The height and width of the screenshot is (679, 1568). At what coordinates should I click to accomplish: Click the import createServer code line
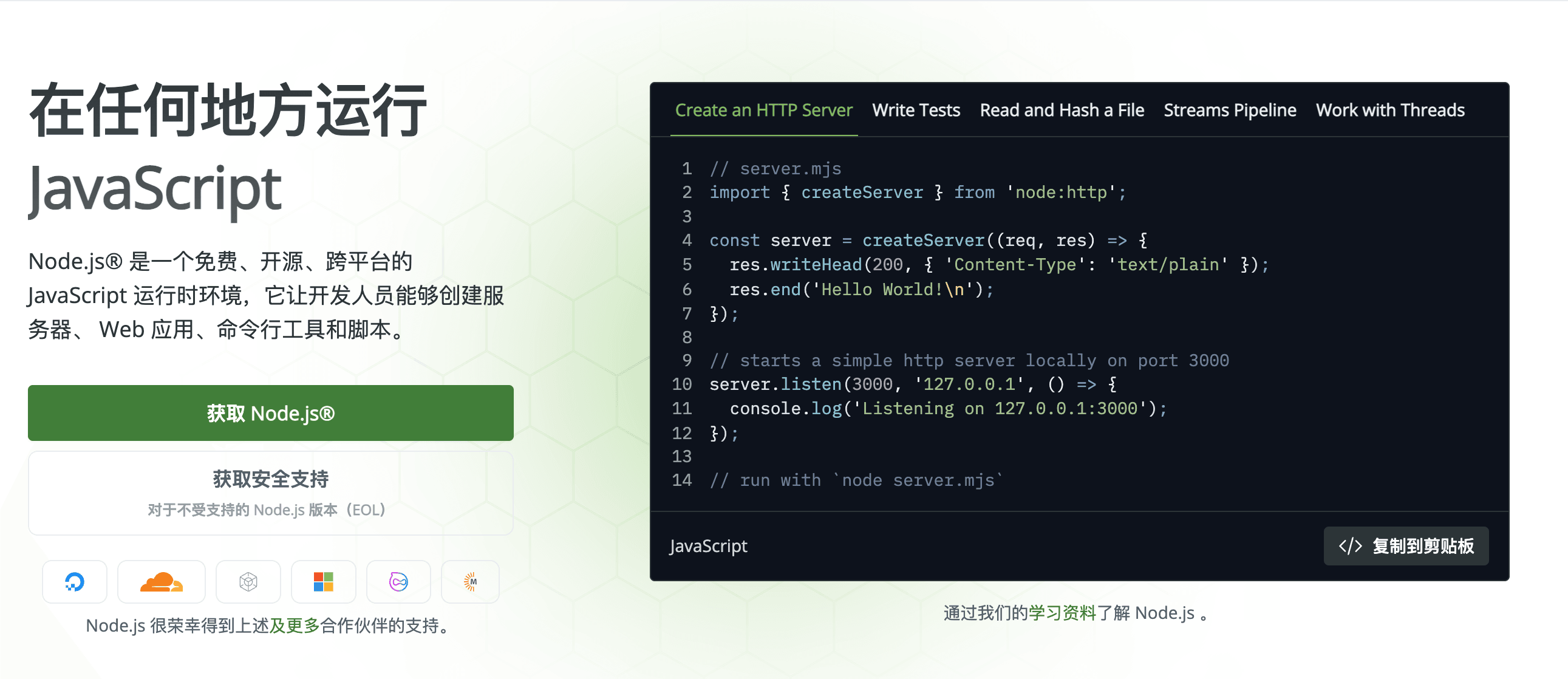click(x=918, y=193)
